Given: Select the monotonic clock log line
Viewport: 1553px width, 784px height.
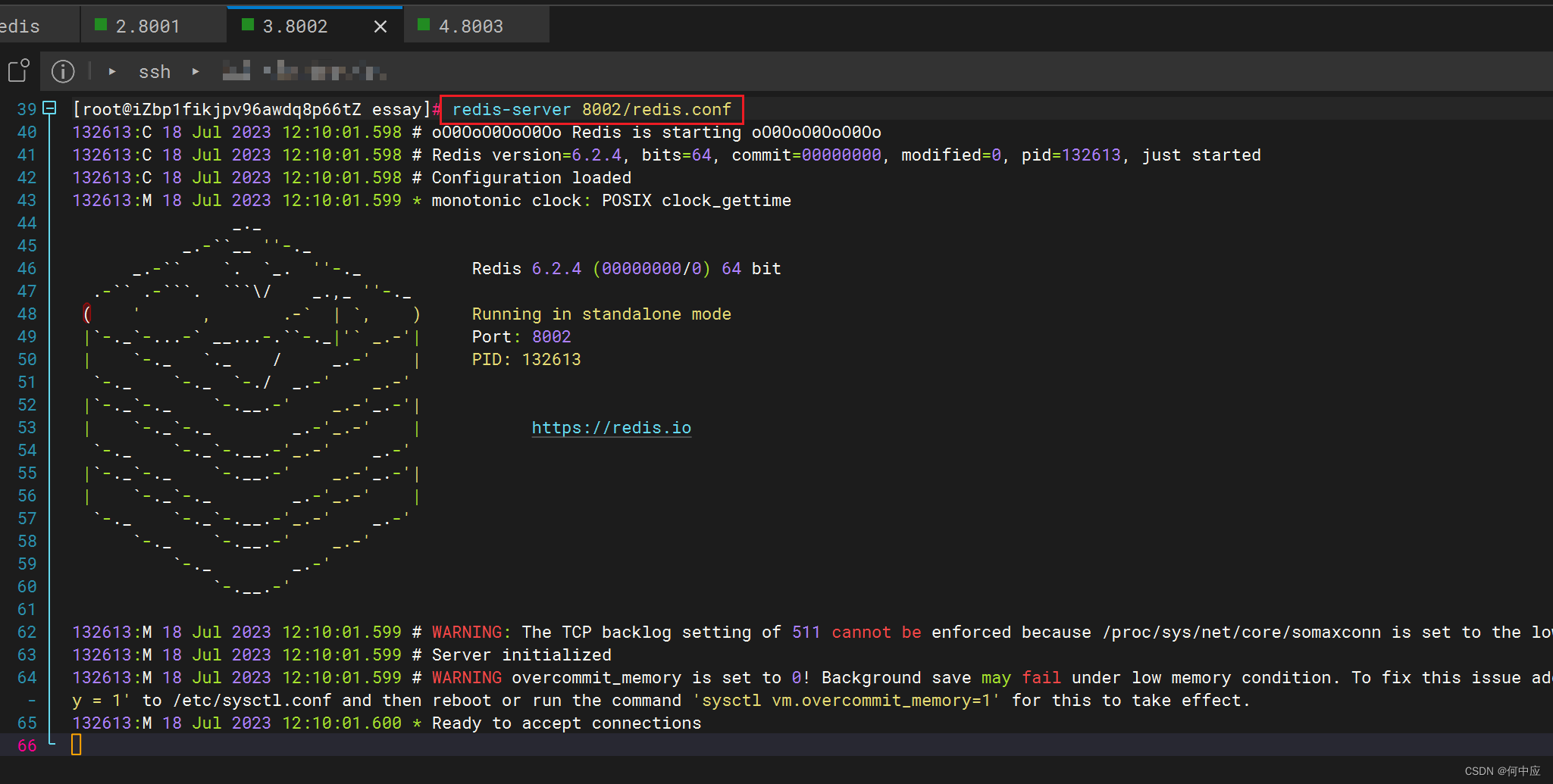Looking at the screenshot, I should pyautogui.click(x=432, y=201).
